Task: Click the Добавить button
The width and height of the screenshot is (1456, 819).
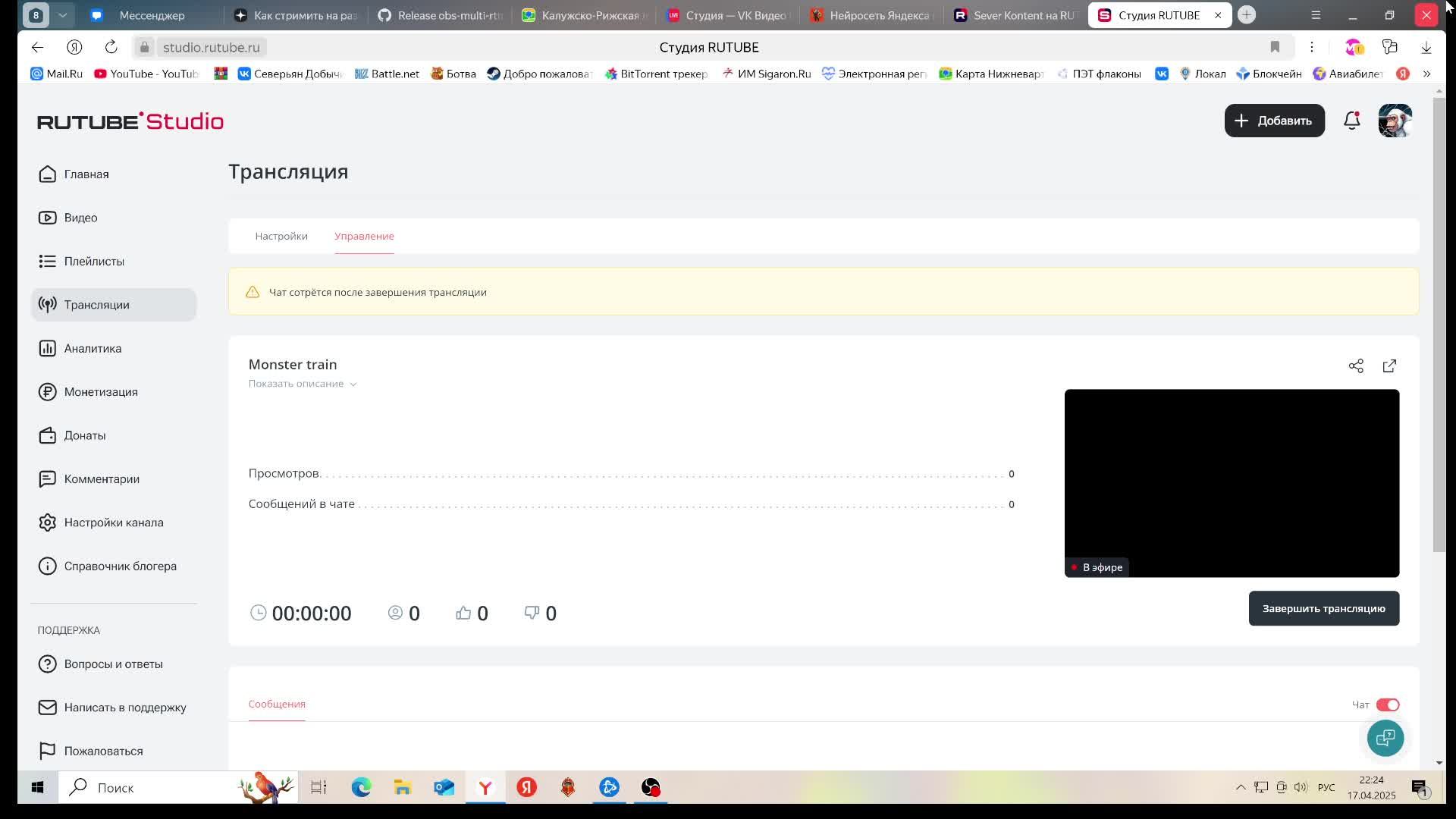Action: (x=1274, y=121)
